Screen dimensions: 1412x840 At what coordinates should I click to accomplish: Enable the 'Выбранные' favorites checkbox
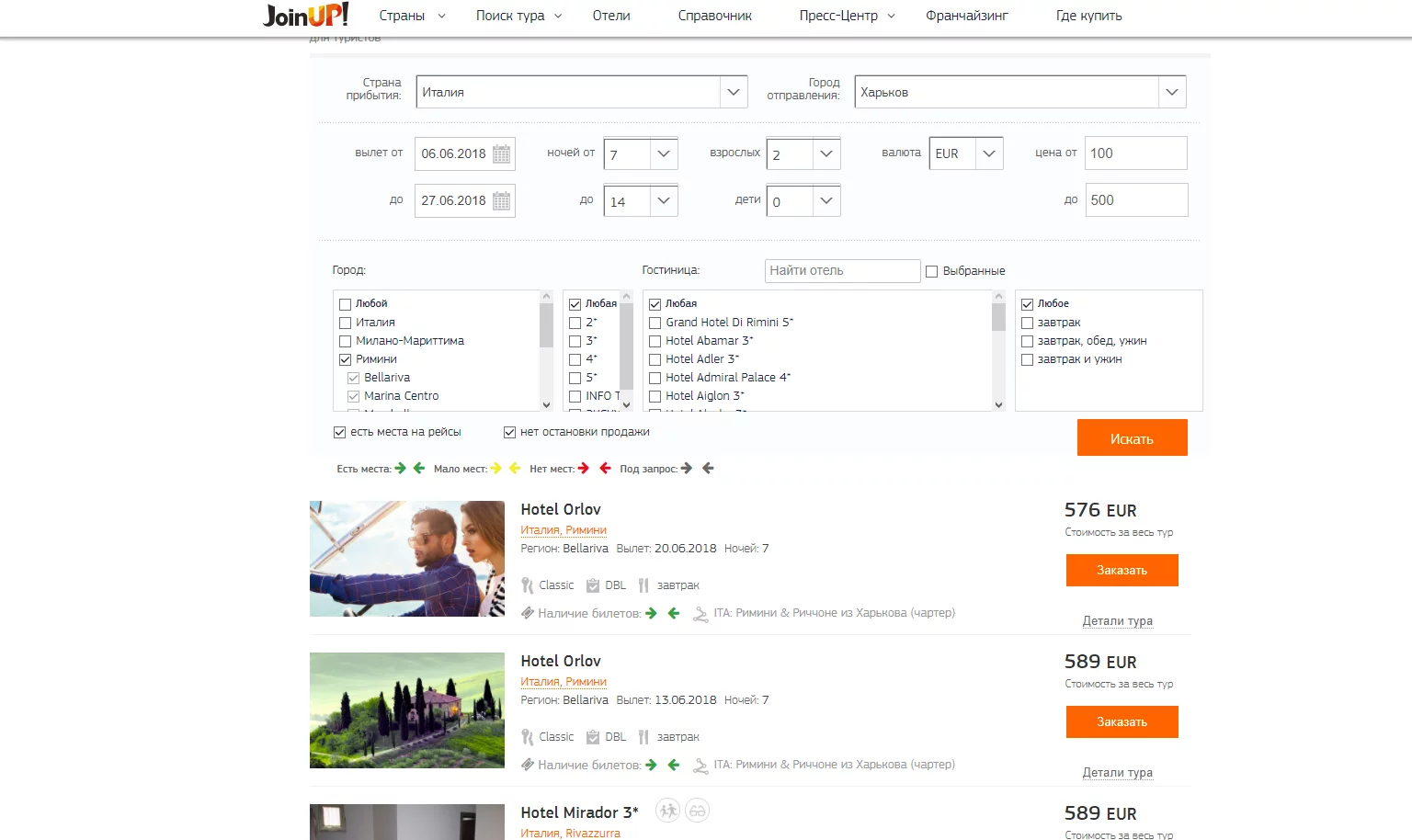tap(932, 271)
